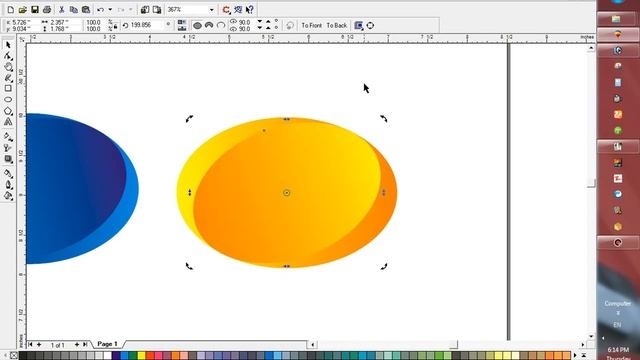The height and width of the screenshot is (360, 640).
Task: Click the horizontal scrollbar left arrow
Action: coord(313,344)
